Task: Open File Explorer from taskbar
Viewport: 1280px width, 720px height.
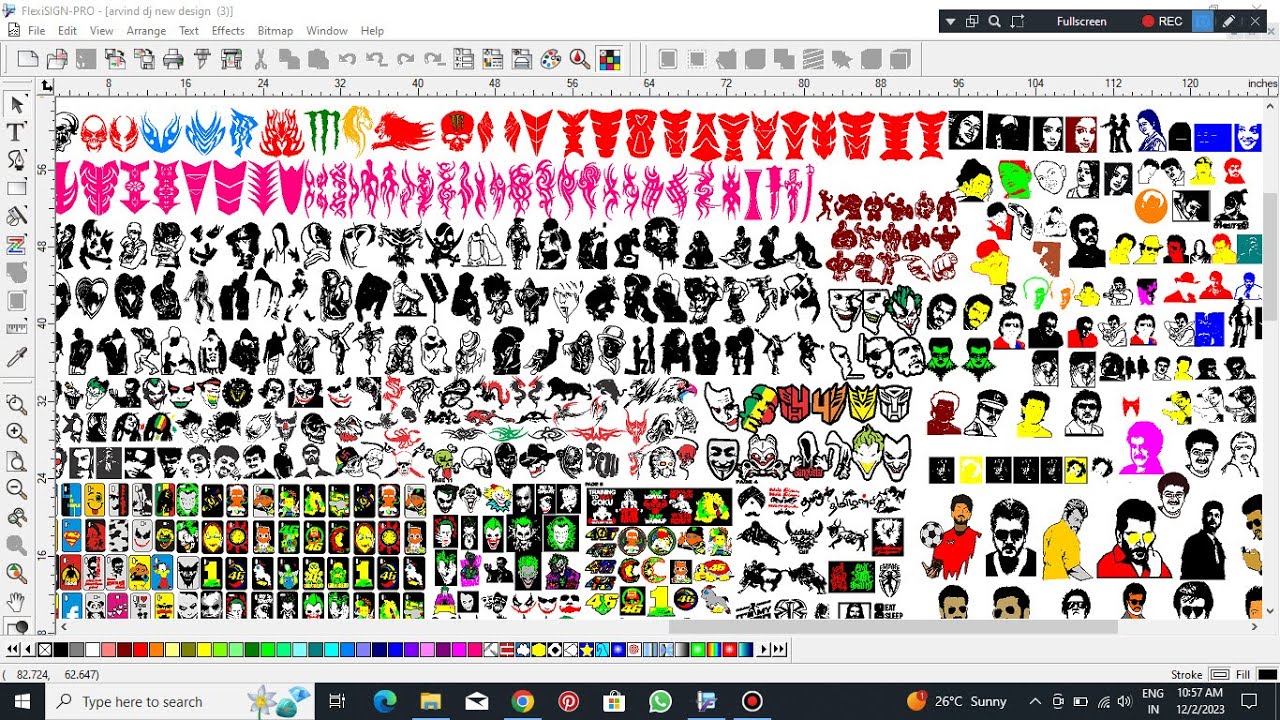Action: point(430,701)
